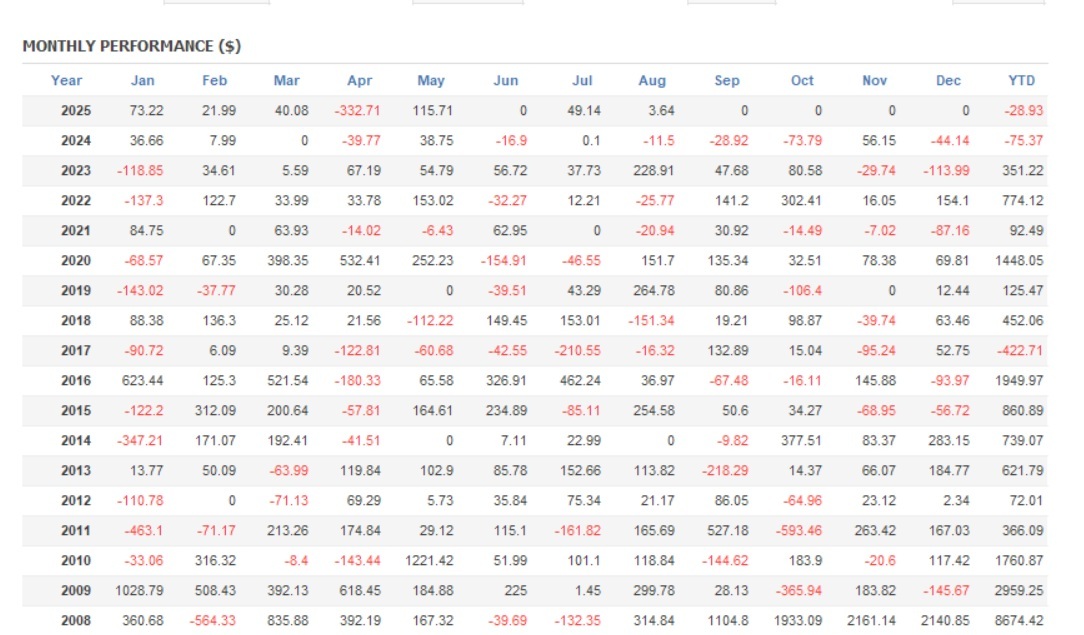Click the Apr column header
Viewport: 1084px width, 635px height.
(x=360, y=81)
